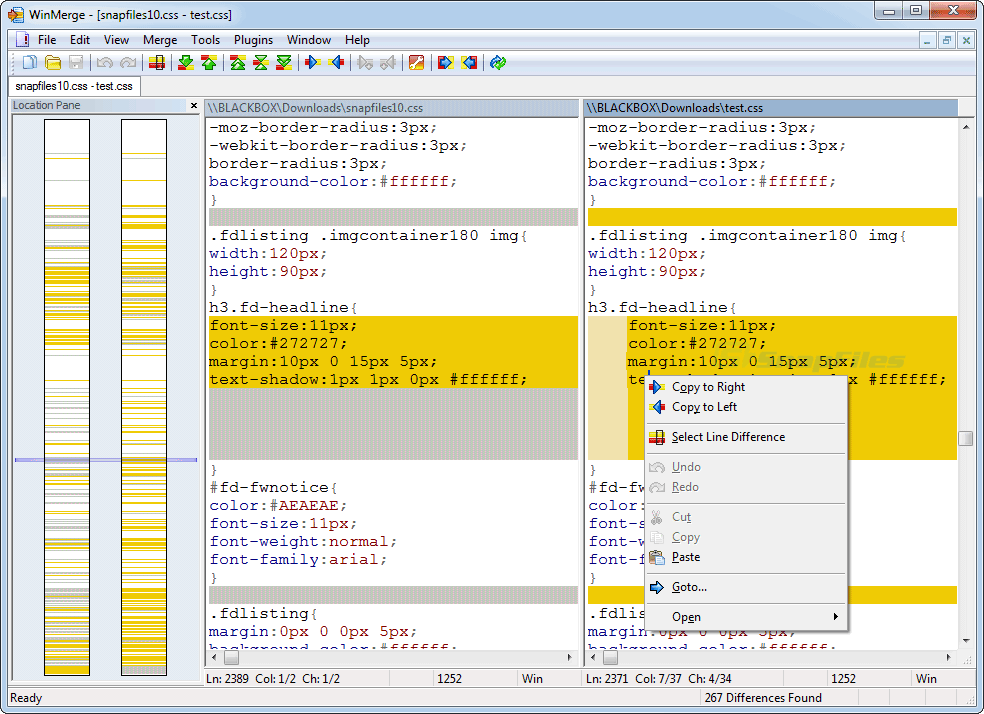Switch to the snapfiles10.css - test.css tab

[x=74, y=86]
